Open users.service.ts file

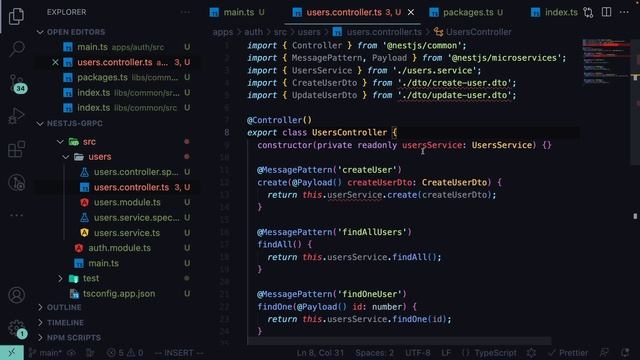pos(127,233)
